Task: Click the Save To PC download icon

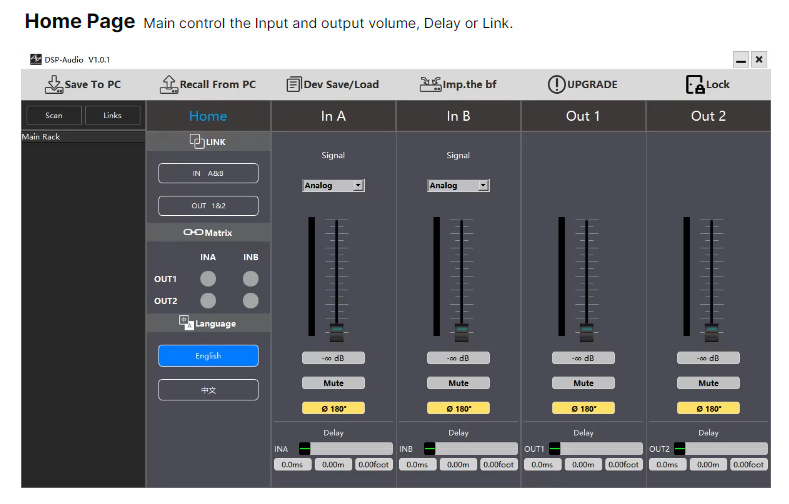Action: 54,85
